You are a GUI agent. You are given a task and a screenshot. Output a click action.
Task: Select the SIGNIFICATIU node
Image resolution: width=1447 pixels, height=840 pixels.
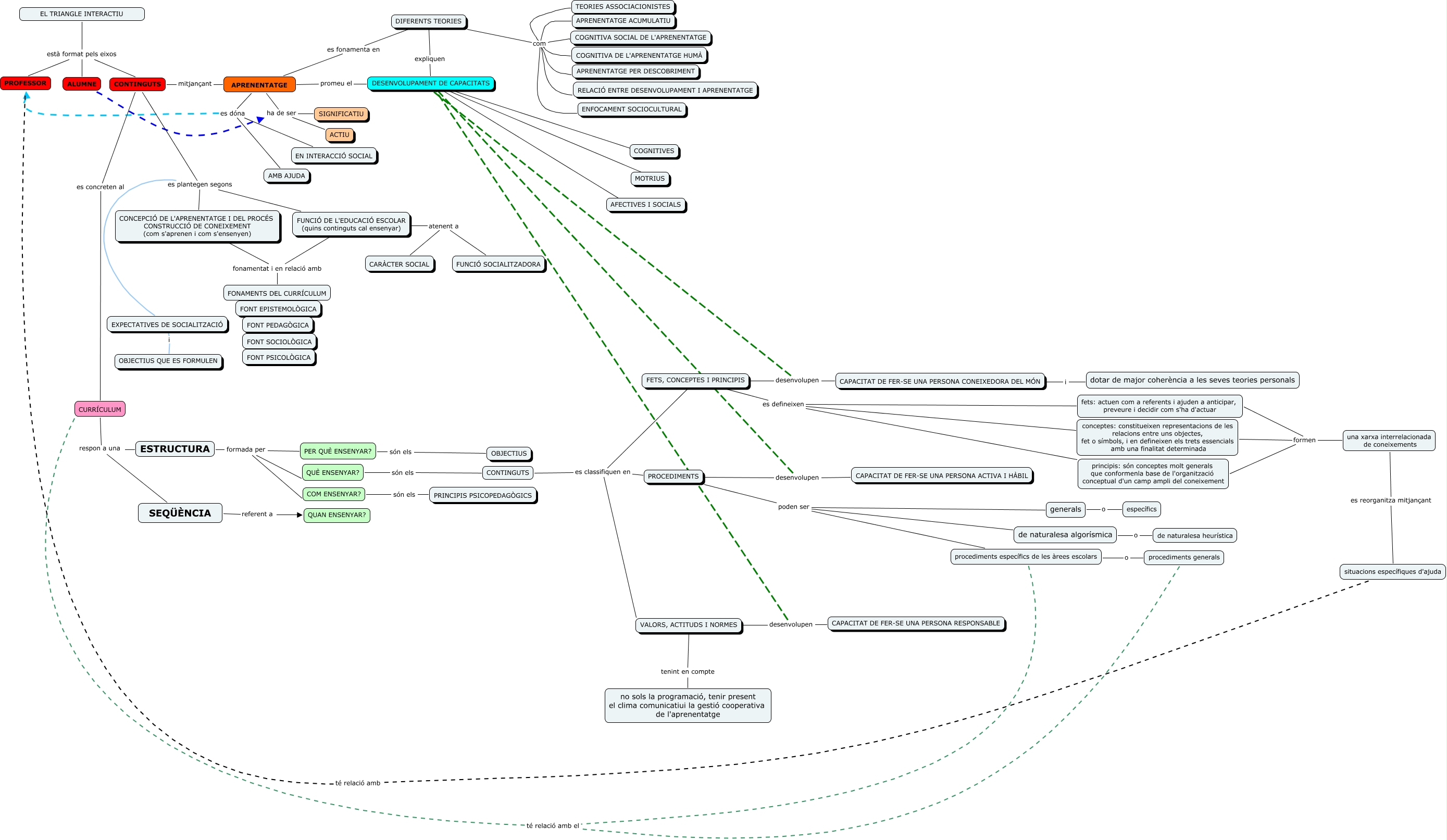pyautogui.click(x=341, y=114)
